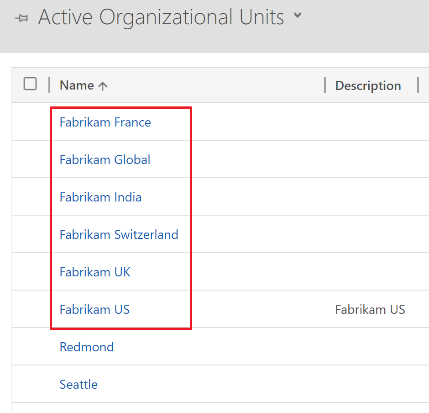Open the Fabrikam Switzerland record
The image size is (429, 413).
point(119,234)
